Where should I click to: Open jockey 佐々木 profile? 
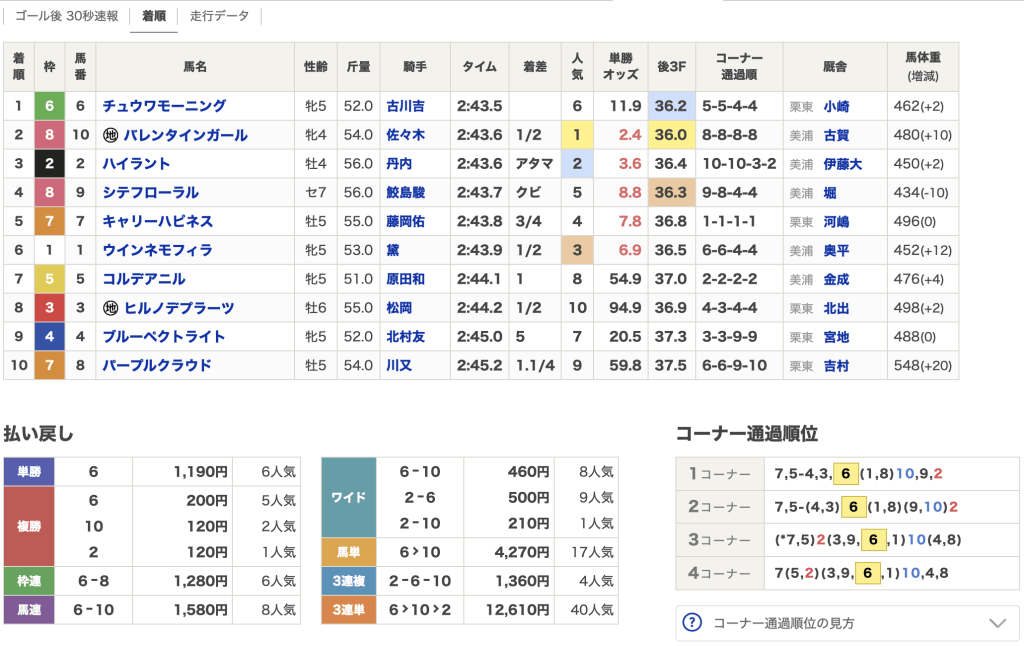coord(406,135)
